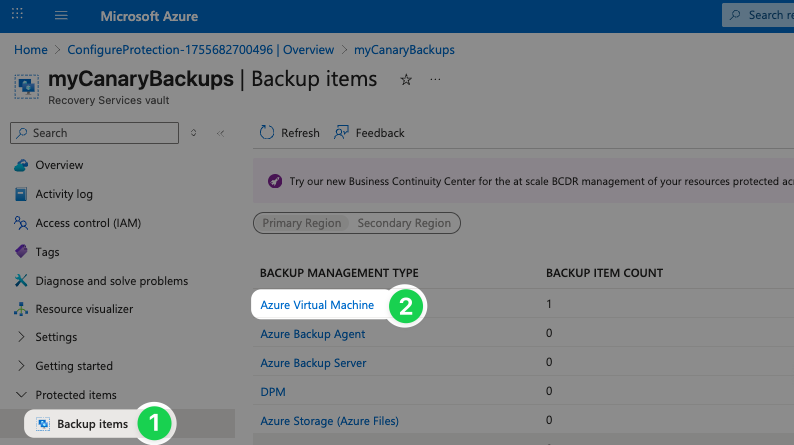This screenshot has width=794, height=445.
Task: Refresh the backup items list
Action: click(290, 133)
